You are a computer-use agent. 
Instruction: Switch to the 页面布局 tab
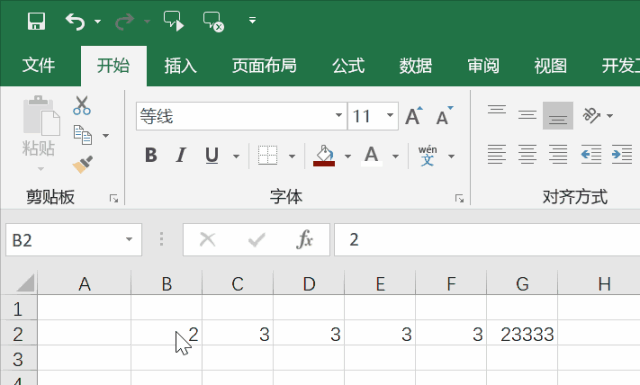pyautogui.click(x=264, y=65)
